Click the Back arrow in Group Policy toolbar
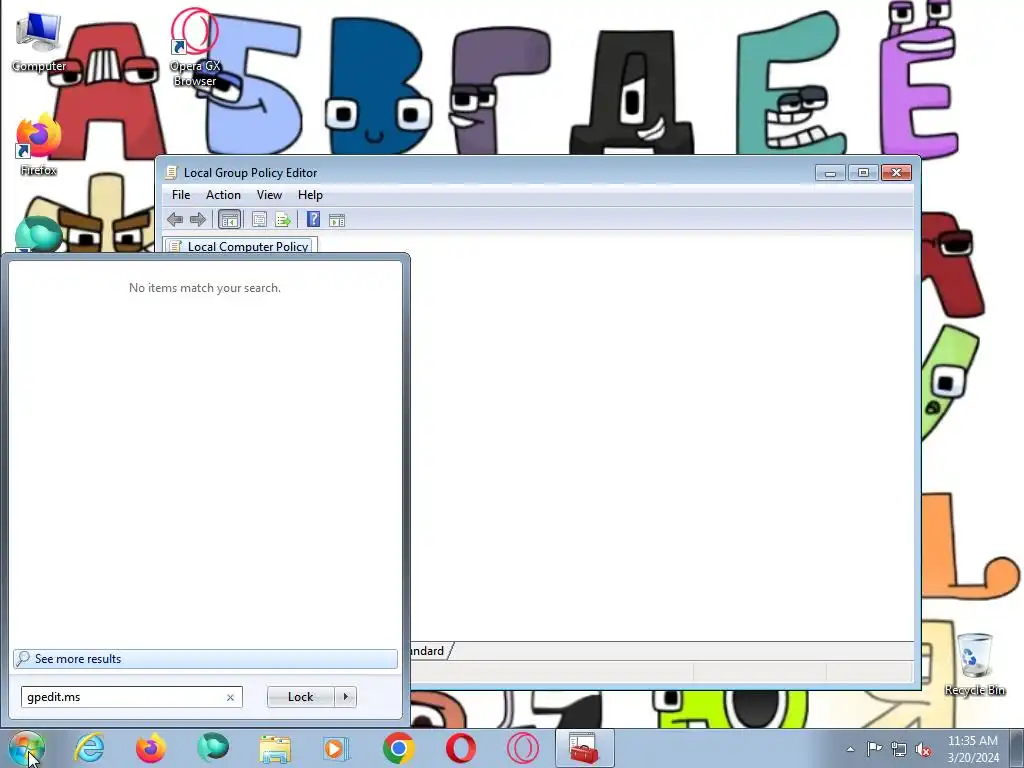Screen dimensions: 1024x768 (x=174, y=220)
